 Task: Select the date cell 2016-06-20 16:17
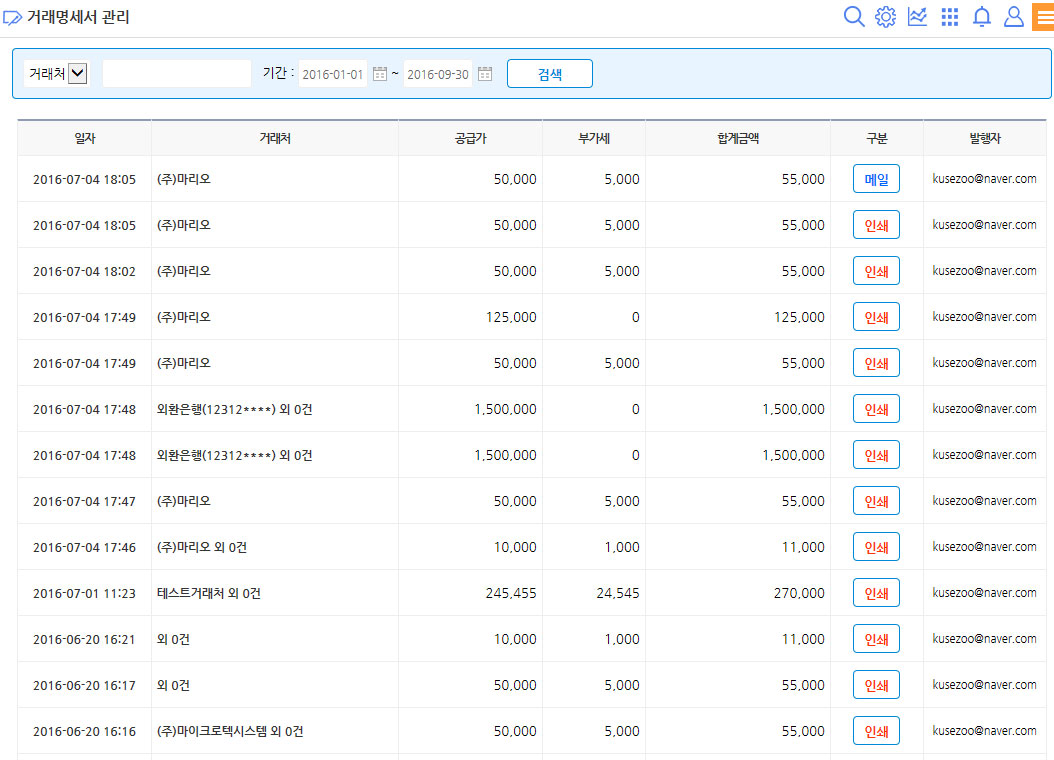point(84,685)
